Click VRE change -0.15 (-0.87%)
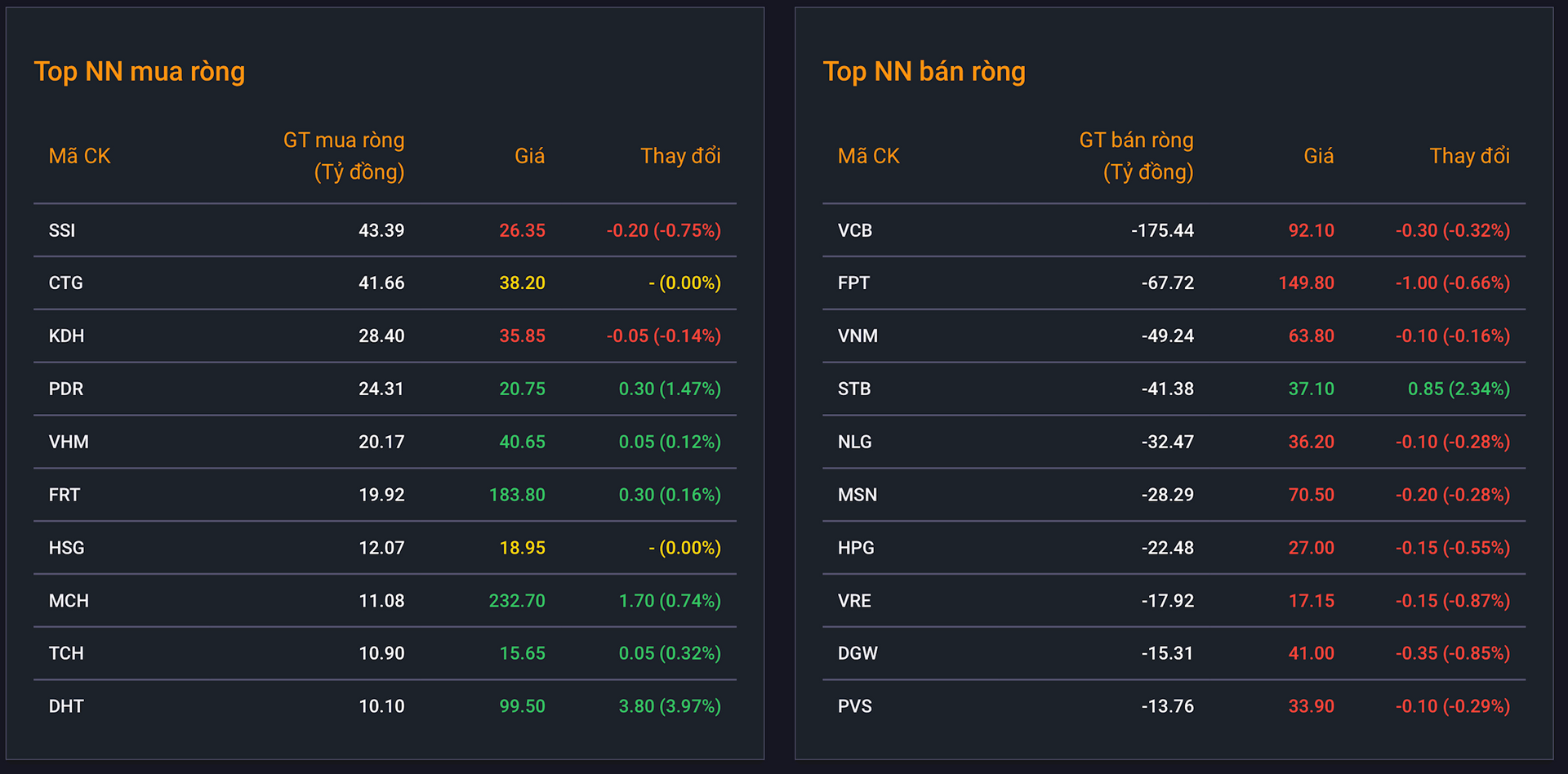1568x774 pixels. coord(1452,600)
